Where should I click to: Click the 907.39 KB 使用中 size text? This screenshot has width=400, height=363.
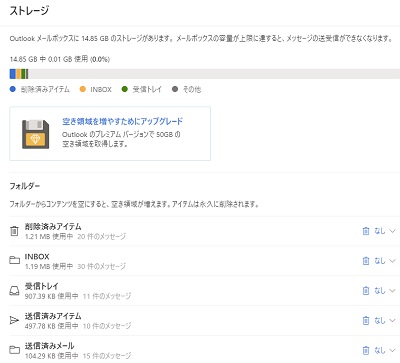coord(51,296)
